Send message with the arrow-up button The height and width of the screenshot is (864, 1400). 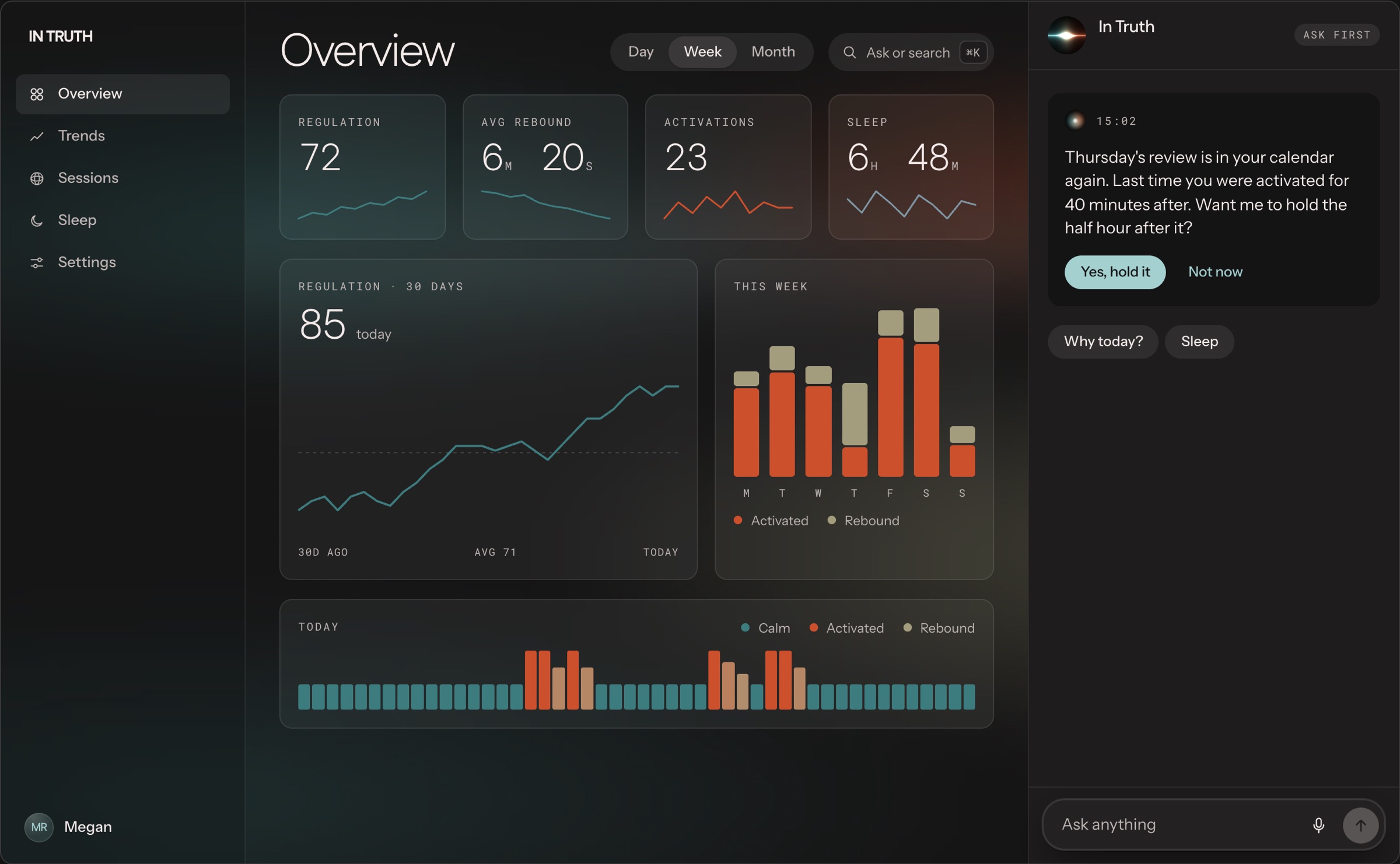pyautogui.click(x=1360, y=825)
